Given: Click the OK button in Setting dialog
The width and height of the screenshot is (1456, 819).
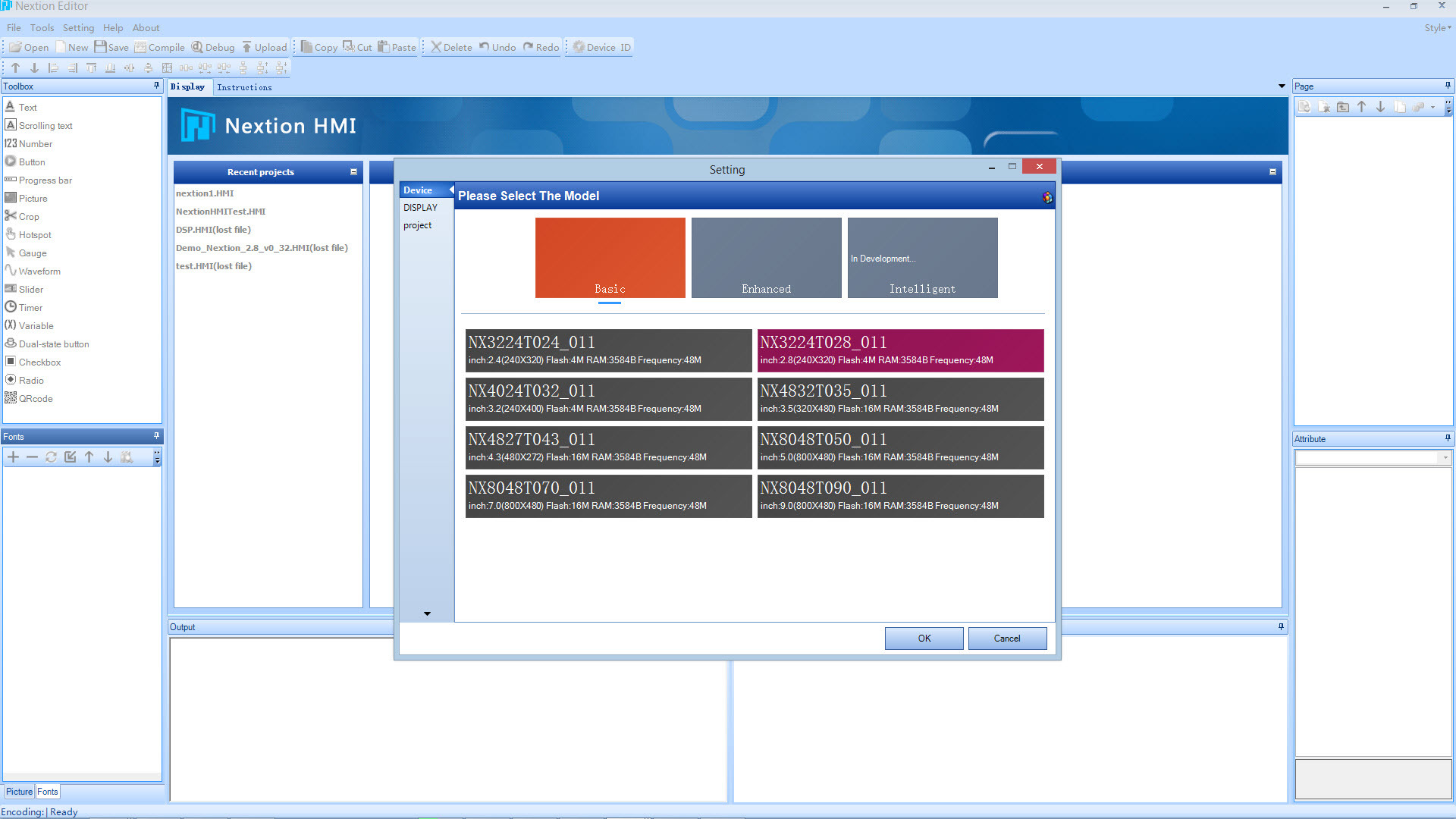Looking at the screenshot, I should (924, 638).
